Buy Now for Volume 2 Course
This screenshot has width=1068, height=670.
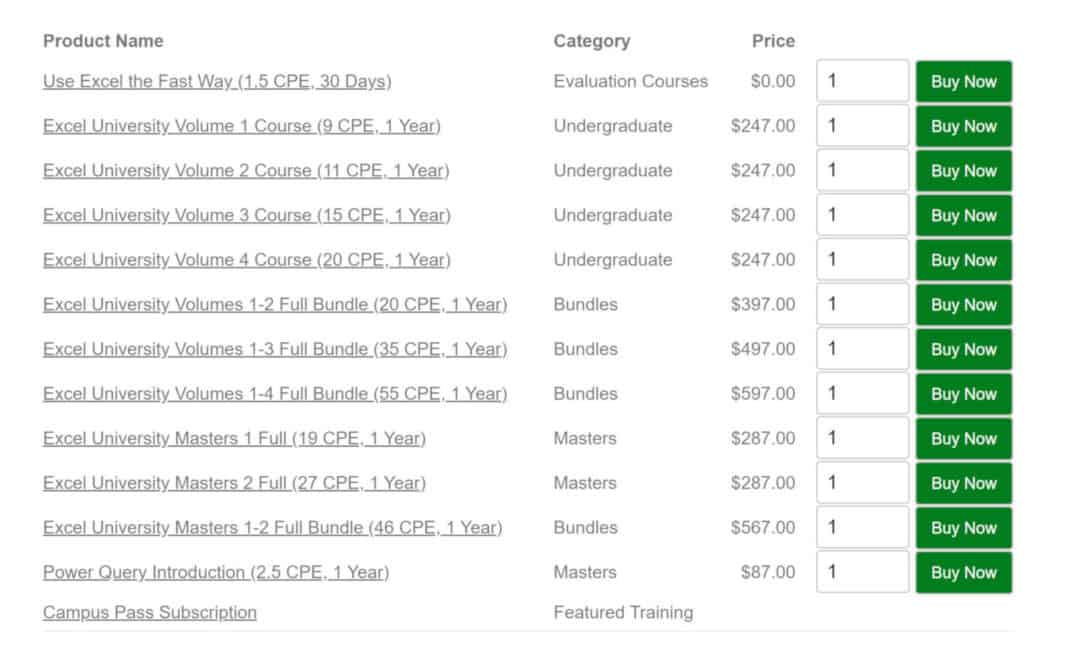tap(963, 170)
